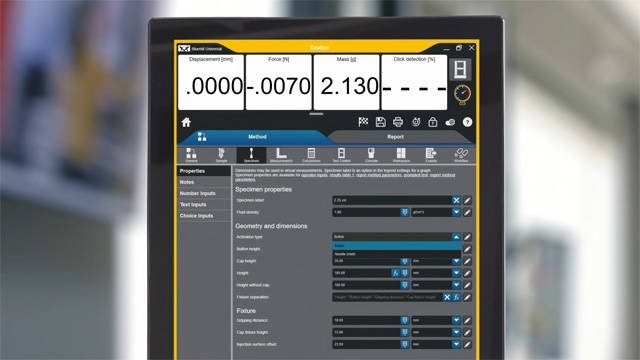Open the Height without cap units dropdown

(456, 285)
